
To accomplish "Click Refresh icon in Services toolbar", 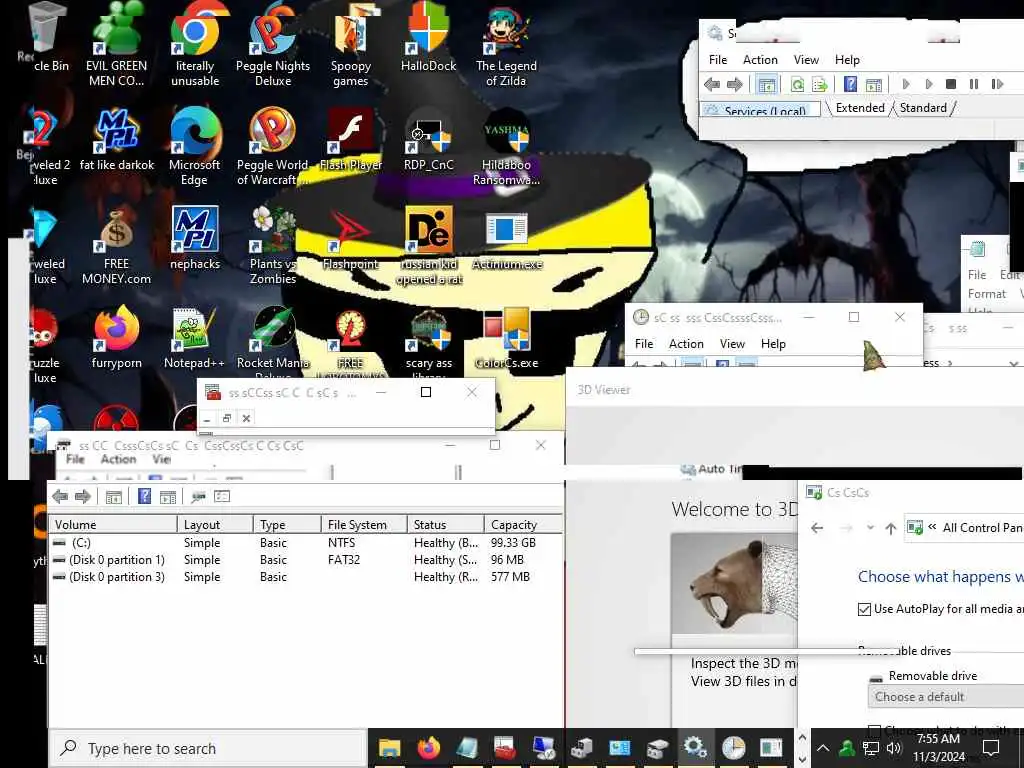I will pos(797,84).
